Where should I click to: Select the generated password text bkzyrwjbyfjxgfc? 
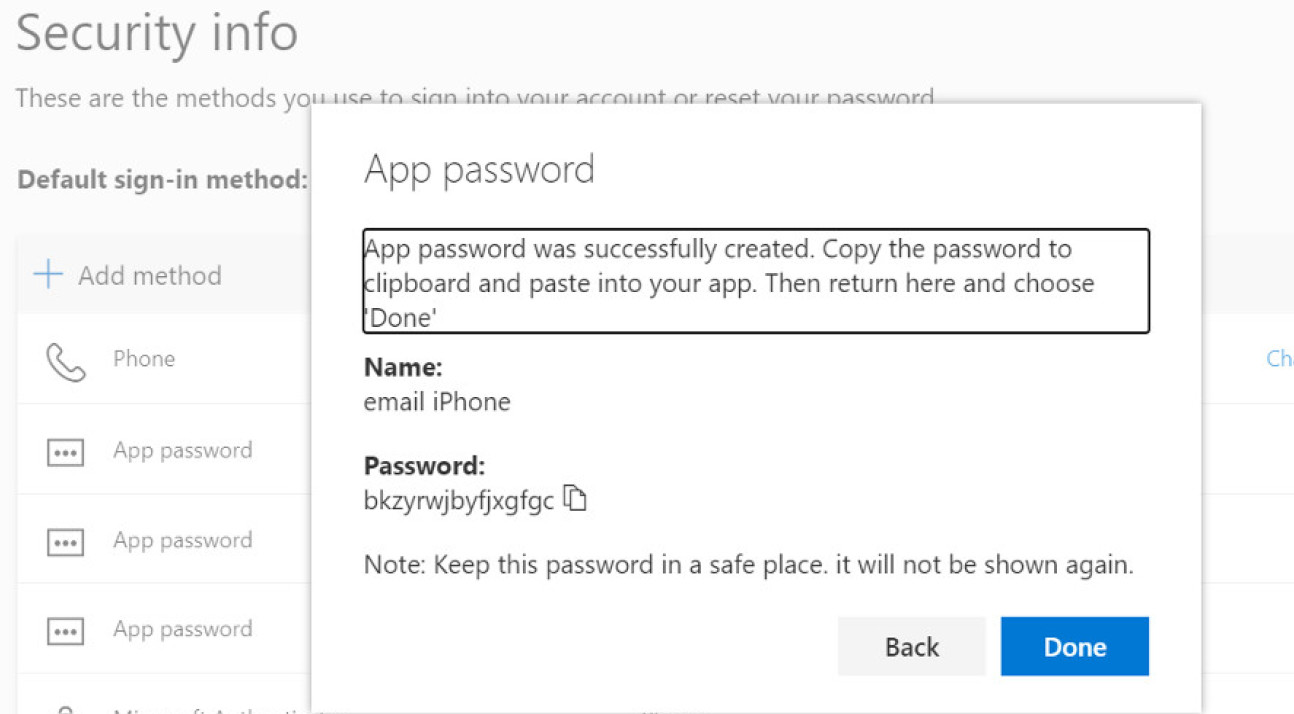[x=458, y=501]
